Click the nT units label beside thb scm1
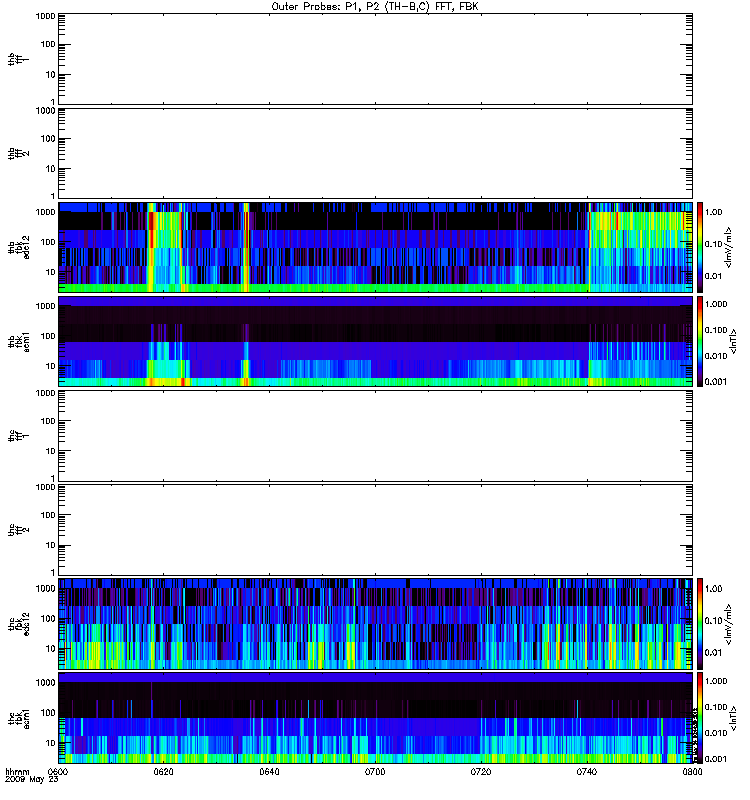This screenshot has height=800, width=750. (734, 341)
